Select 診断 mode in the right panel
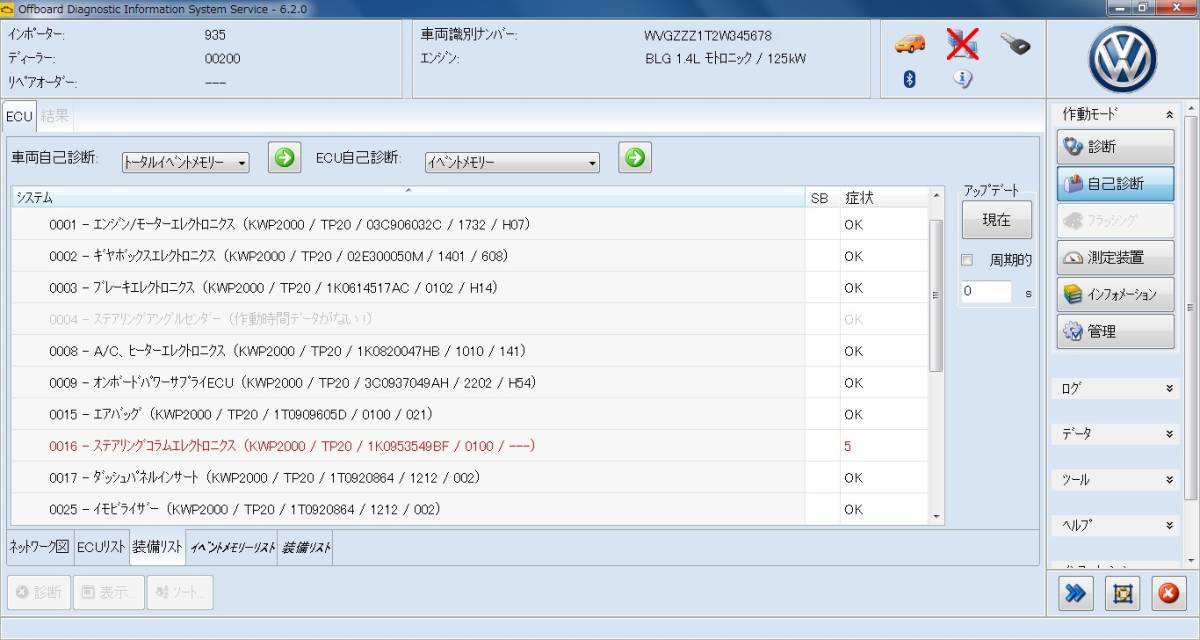Image resolution: width=1200 pixels, height=640 pixels. (1116, 147)
